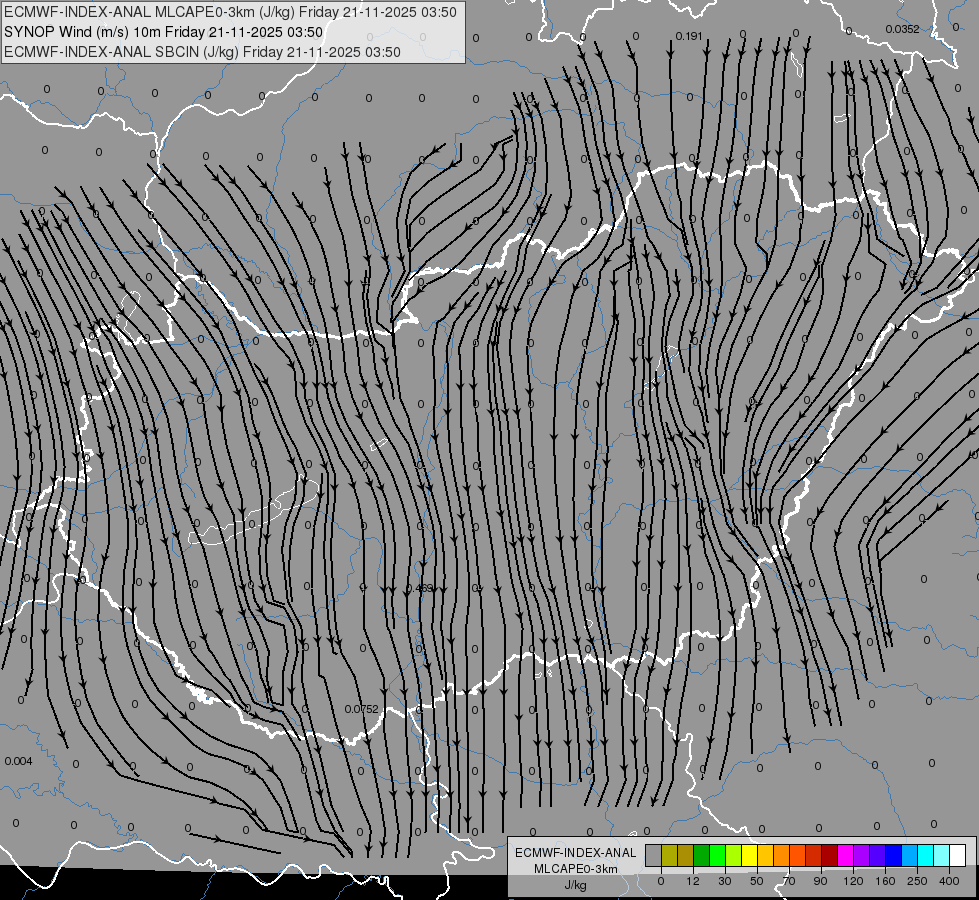979x900 pixels.
Task: Click the legend scale value '160'
Action: tap(885, 881)
